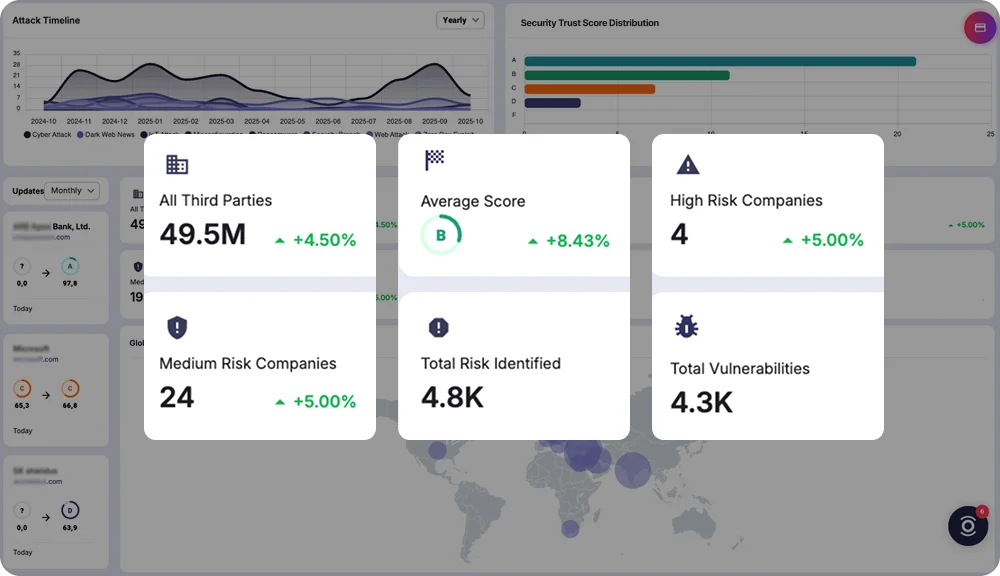Toggle the Dark Web News legend entry
The height and width of the screenshot is (576, 1000).
click(x=106, y=135)
